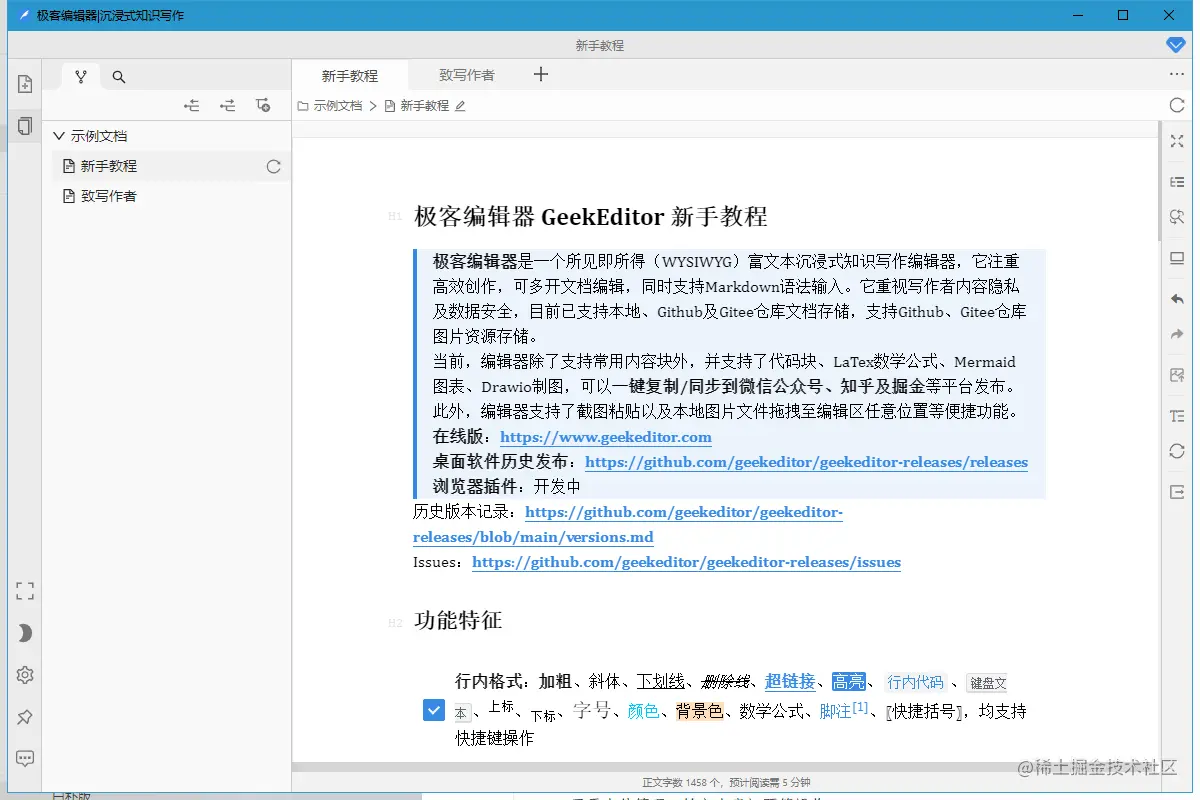Screen dimensions: 1200x800
Task: Open the search tab with magnifier icon
Action: pyautogui.click(x=119, y=76)
